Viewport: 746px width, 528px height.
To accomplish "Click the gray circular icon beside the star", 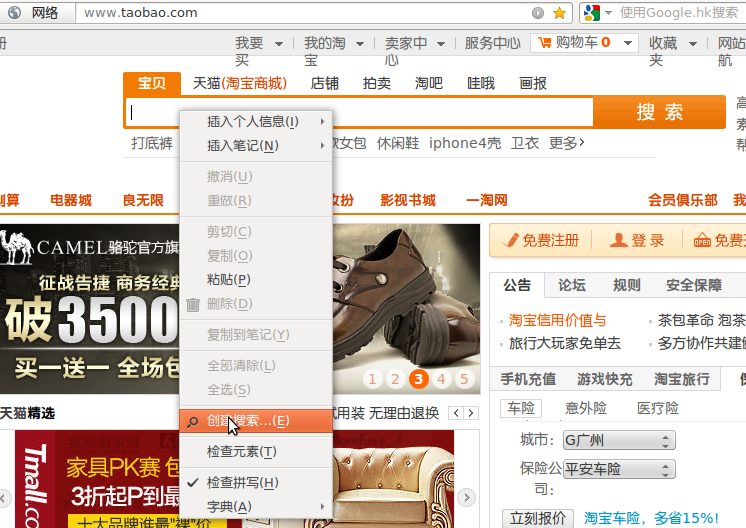I will pos(538,13).
